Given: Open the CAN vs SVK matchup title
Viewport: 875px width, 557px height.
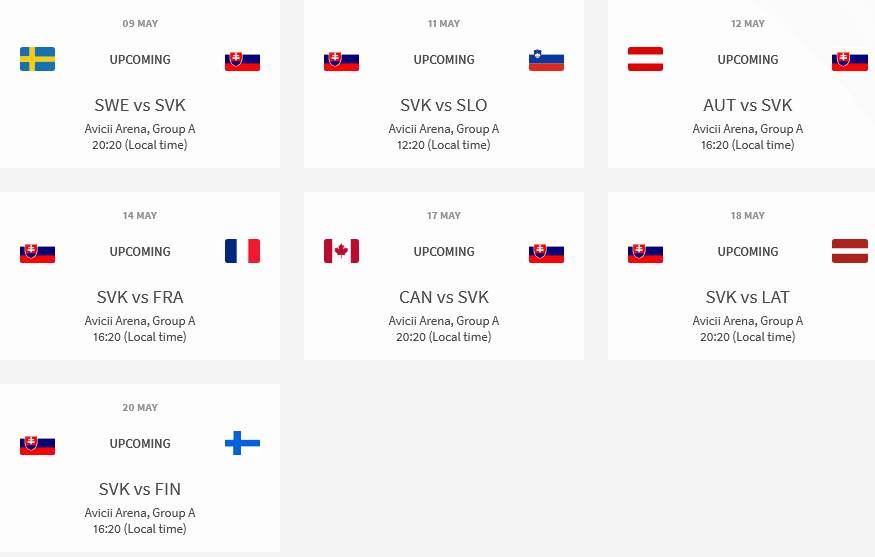Looking at the screenshot, I should pos(444,297).
